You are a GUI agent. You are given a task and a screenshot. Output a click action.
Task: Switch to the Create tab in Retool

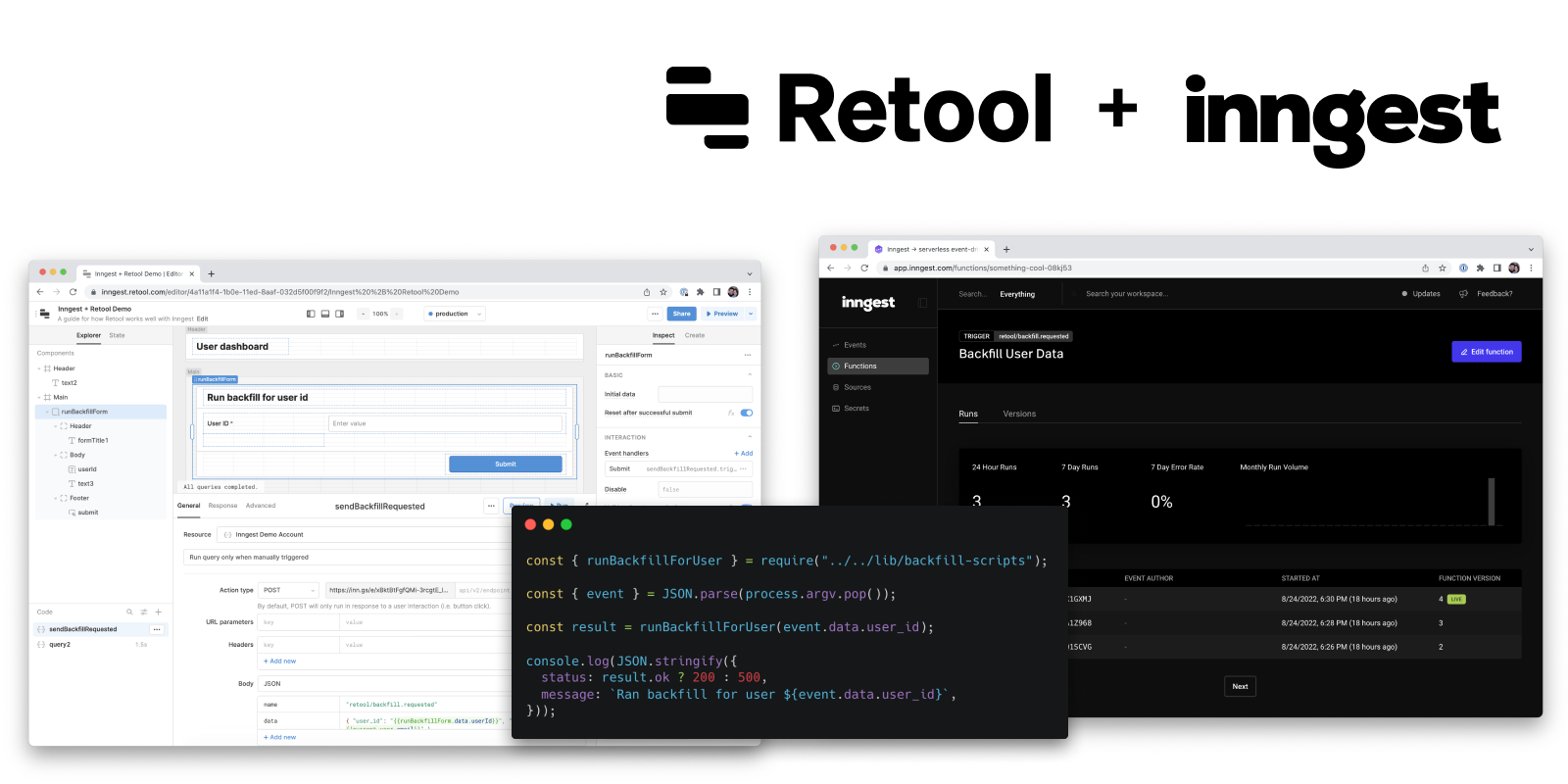pyautogui.click(x=695, y=335)
